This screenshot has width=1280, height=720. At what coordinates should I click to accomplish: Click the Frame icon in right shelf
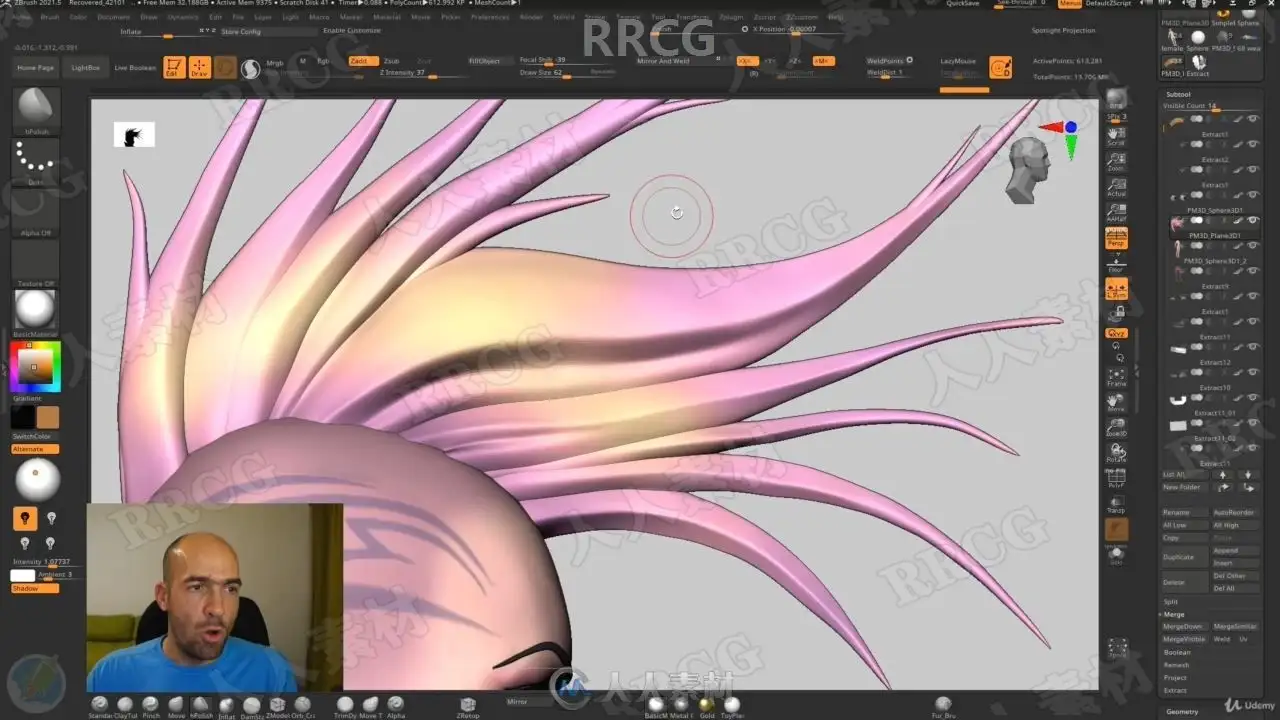1116,377
